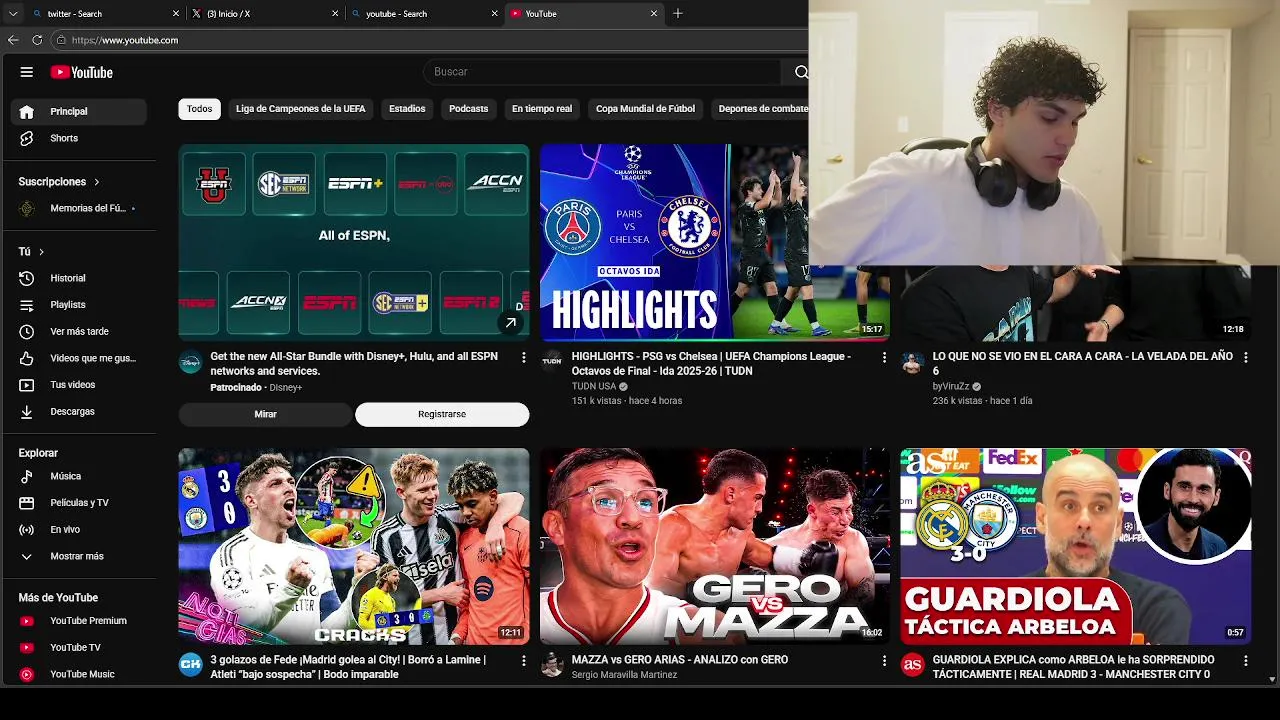This screenshot has height=720, width=1280.
Task: Open options for 3 golazos de Fede video
Action: click(x=523, y=661)
